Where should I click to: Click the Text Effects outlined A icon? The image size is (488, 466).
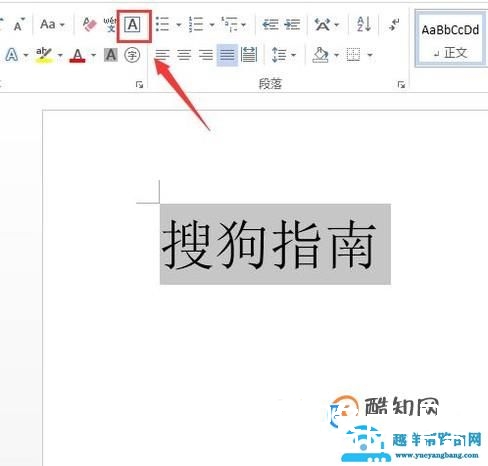coord(12,55)
